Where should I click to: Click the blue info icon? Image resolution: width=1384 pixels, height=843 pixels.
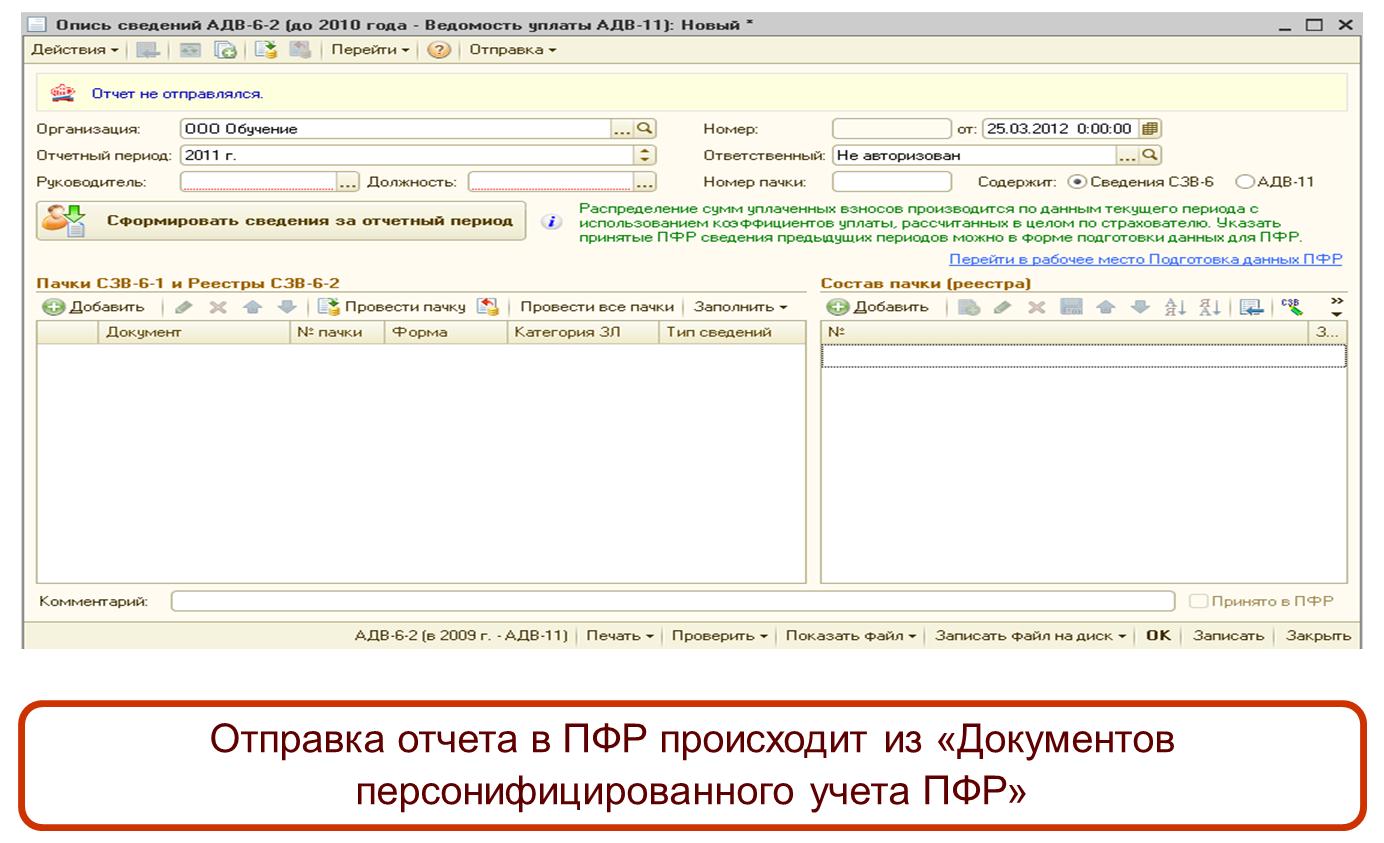pos(547,222)
